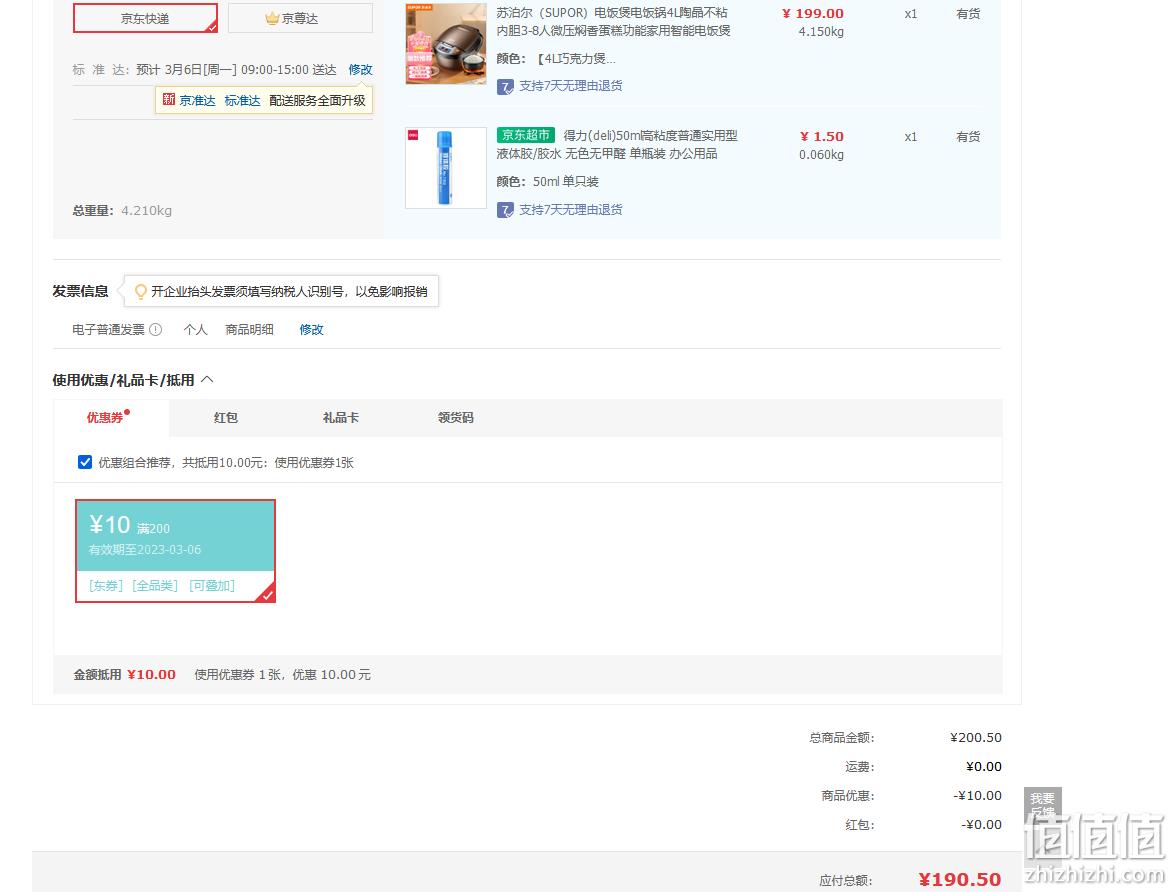
Task: Click 7-day return icon under rice cooker
Action: click(505, 87)
